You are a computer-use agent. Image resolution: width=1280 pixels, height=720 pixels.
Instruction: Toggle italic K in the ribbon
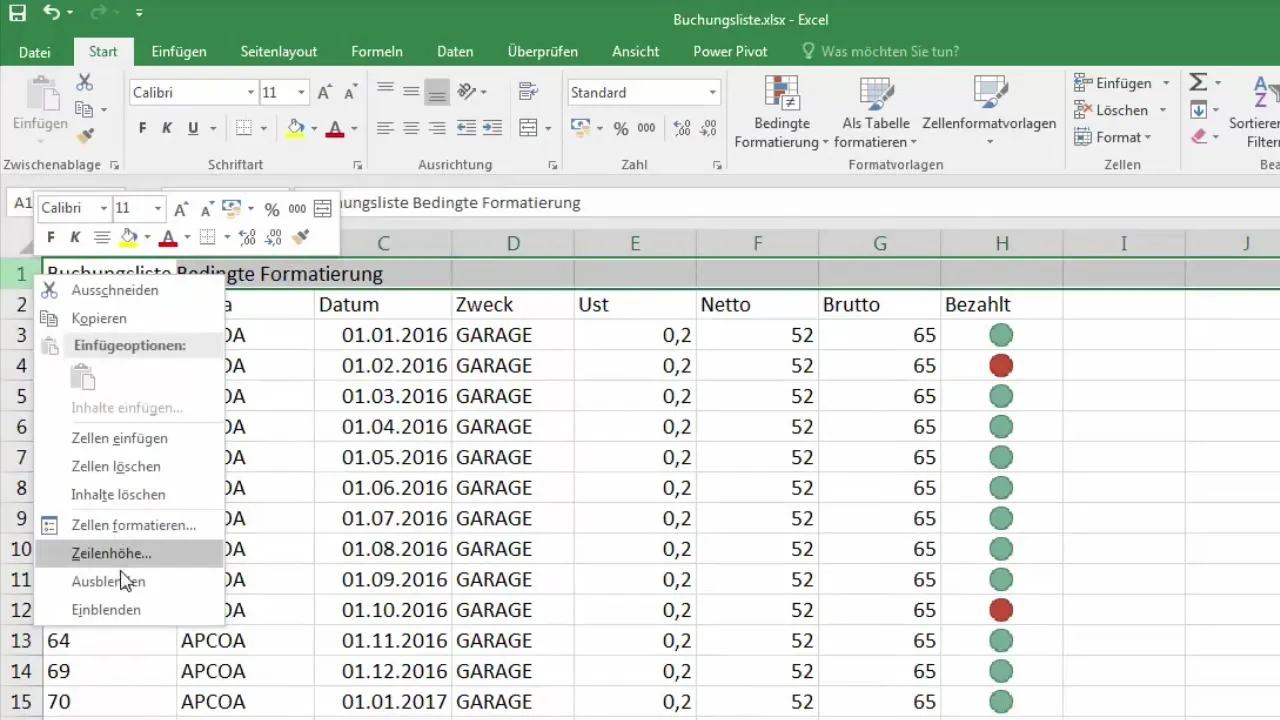tap(167, 128)
